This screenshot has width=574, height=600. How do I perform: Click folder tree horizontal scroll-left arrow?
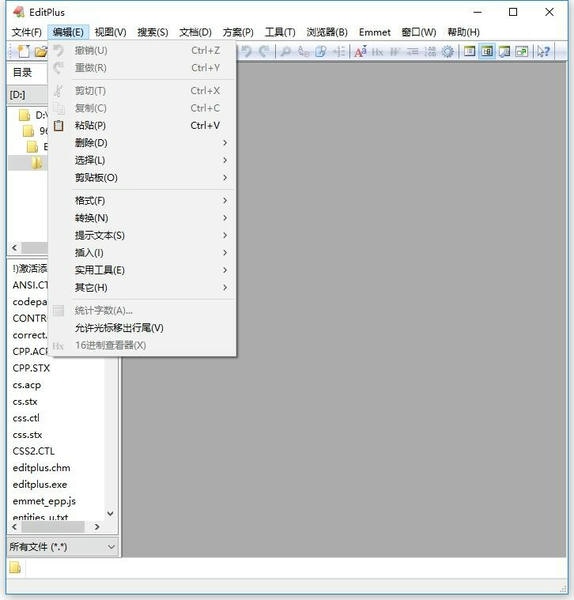coord(15,248)
